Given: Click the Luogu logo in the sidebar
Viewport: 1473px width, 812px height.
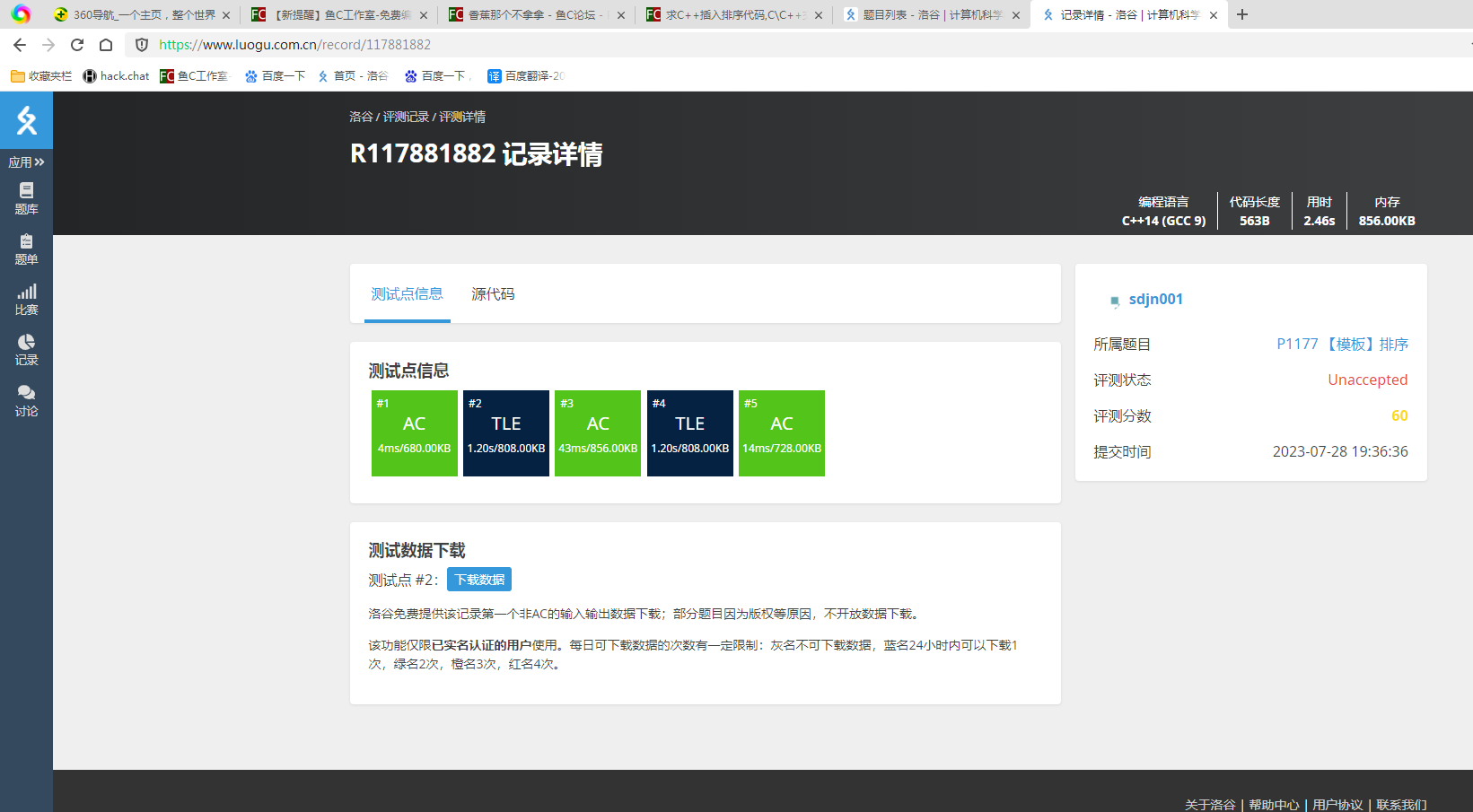Looking at the screenshot, I should pos(26,120).
